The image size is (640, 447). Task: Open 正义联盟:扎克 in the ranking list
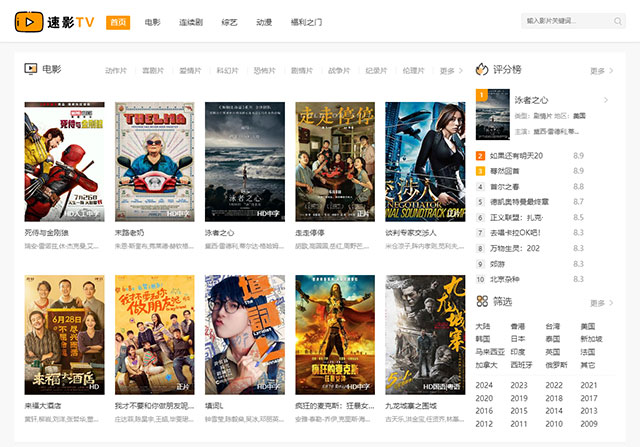[516, 218]
